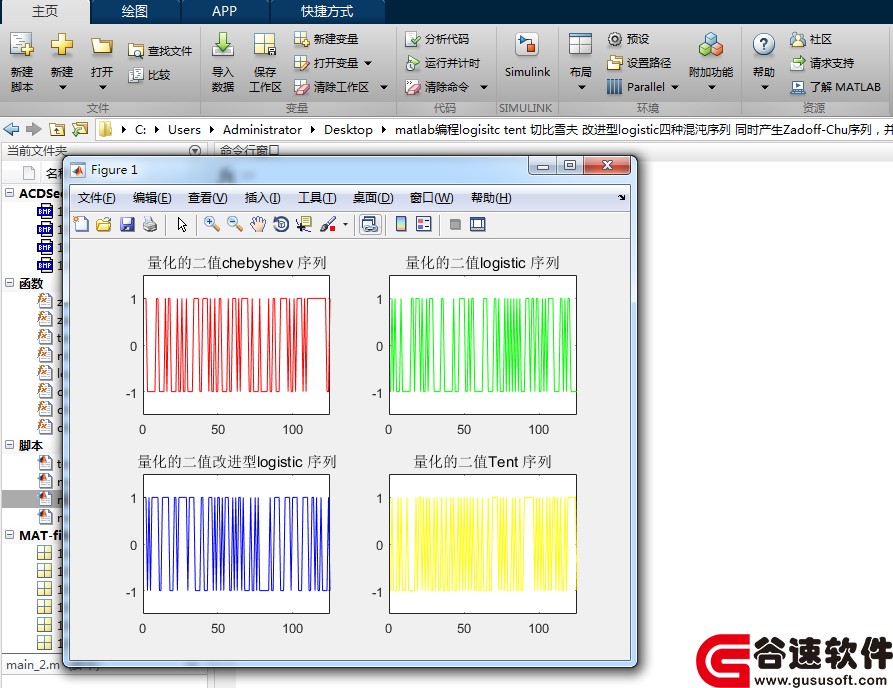This screenshot has height=688, width=893.
Task: Click the Users path segment
Action: 184,129
